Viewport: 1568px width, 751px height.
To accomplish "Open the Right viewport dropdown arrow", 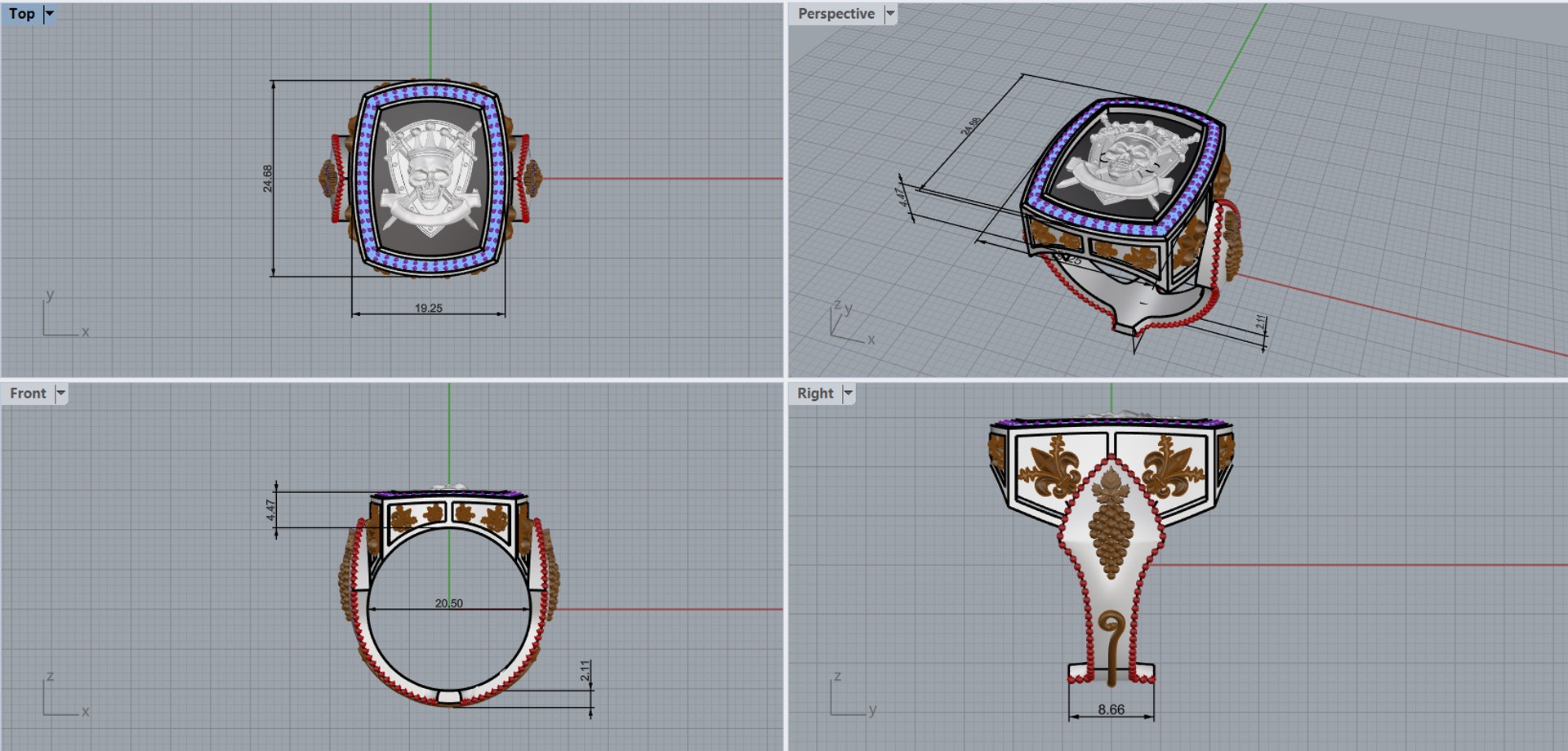I will (x=848, y=393).
